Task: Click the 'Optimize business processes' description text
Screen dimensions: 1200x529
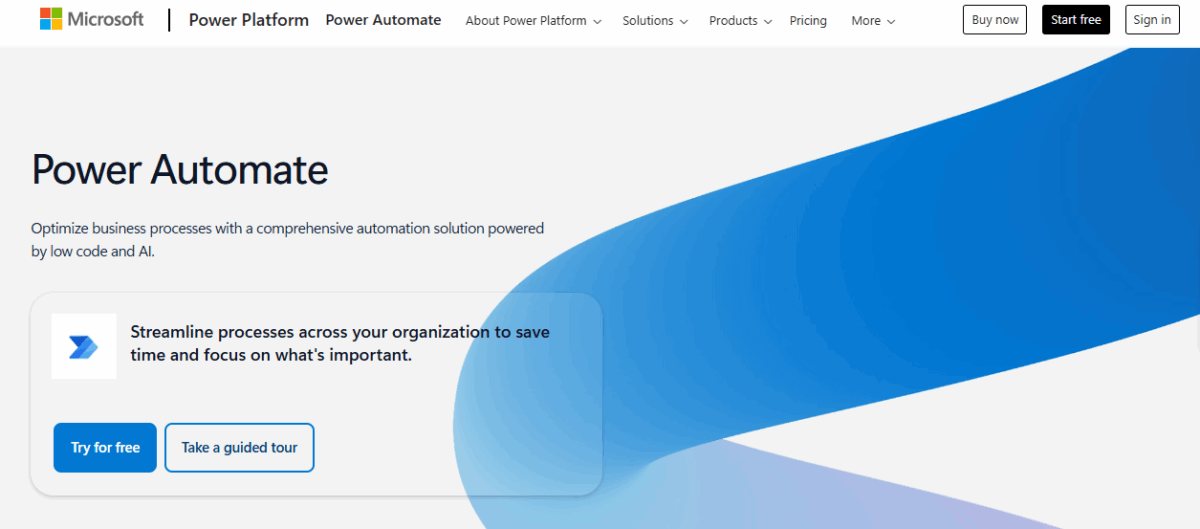Action: coord(288,240)
